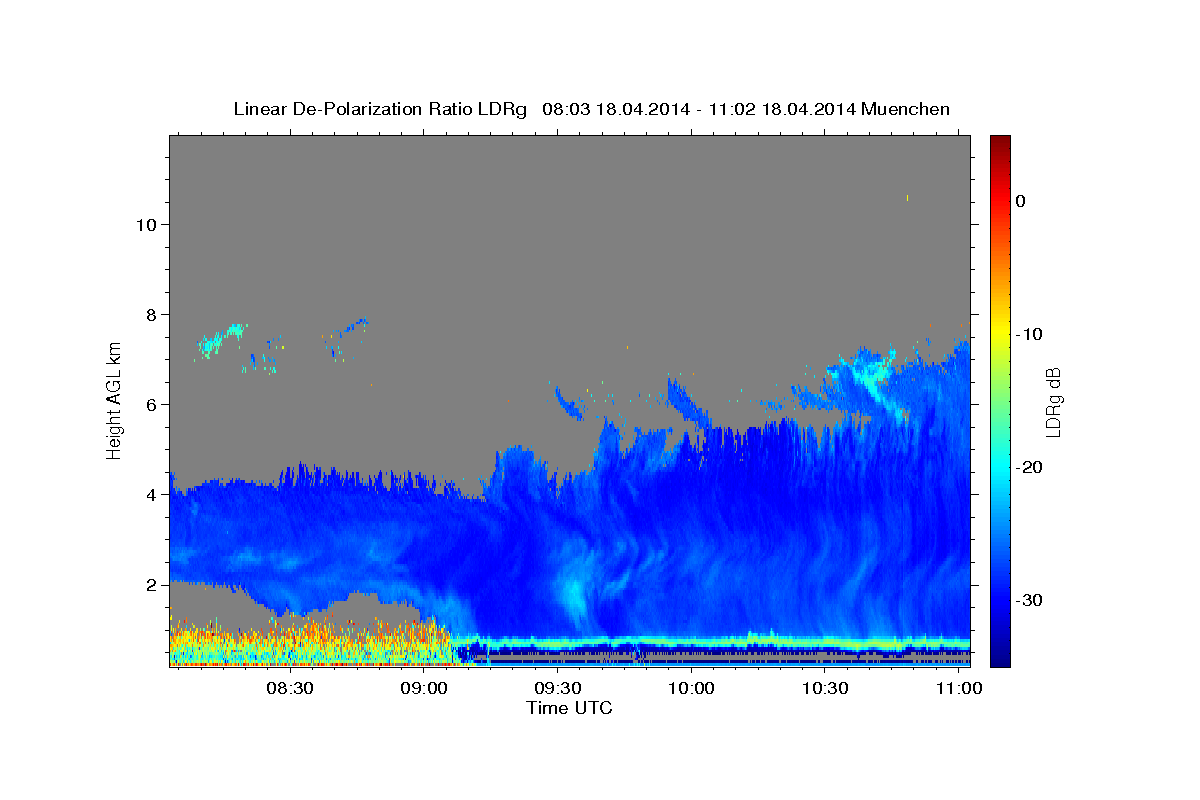The height and width of the screenshot is (800, 1200).
Task: Click the noisy red-yellow layer below 1 km
Action: [x=310, y=643]
